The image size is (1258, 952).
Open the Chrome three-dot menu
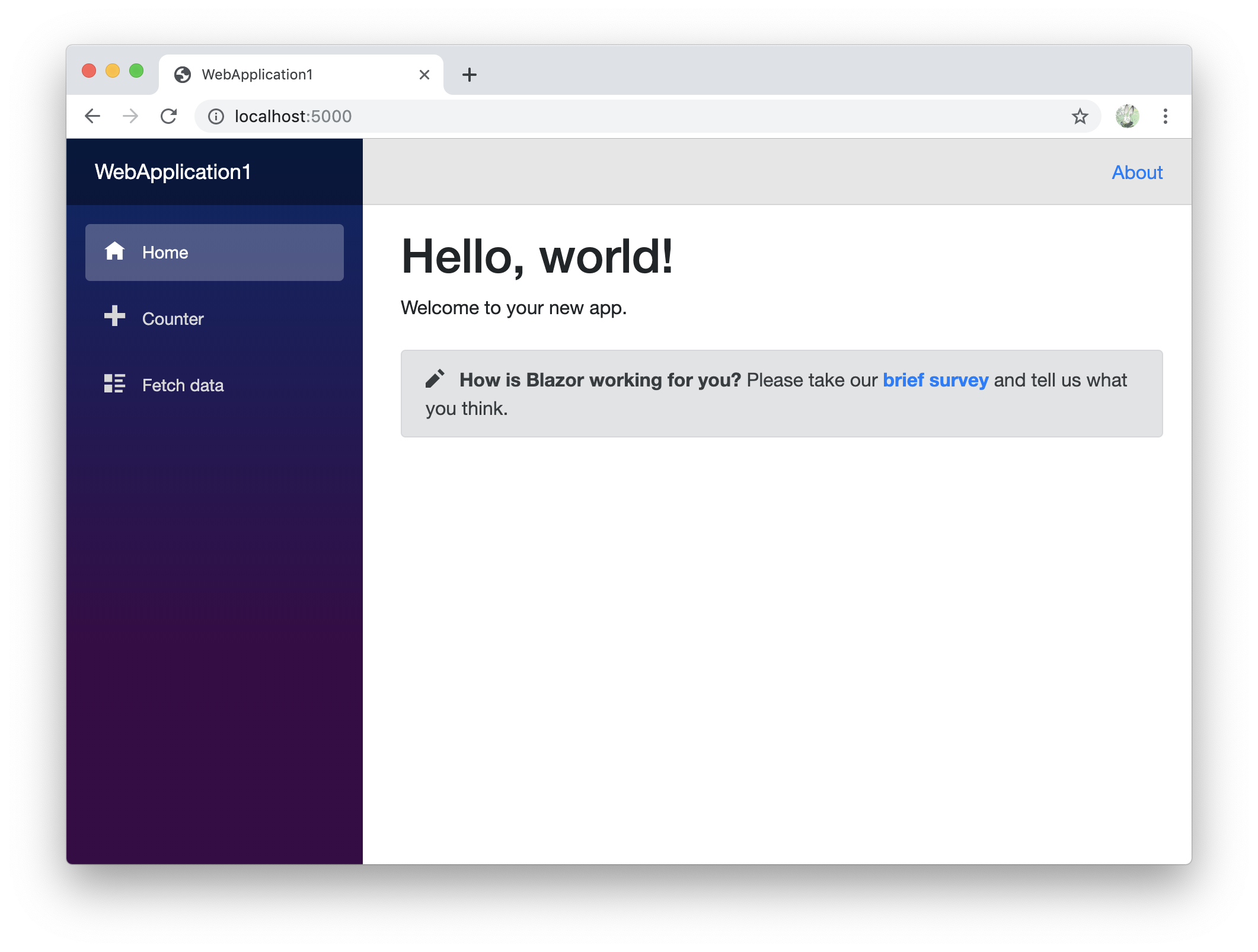click(x=1165, y=116)
